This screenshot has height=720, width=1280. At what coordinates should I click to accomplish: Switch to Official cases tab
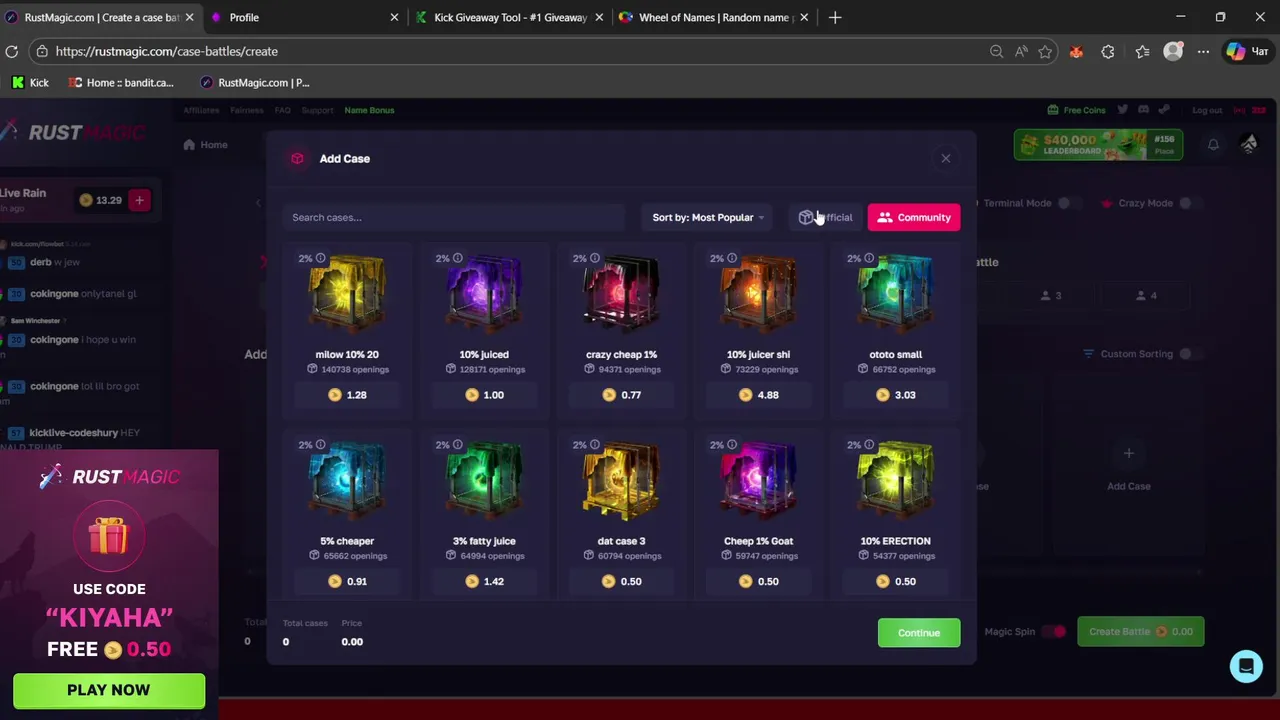click(826, 217)
